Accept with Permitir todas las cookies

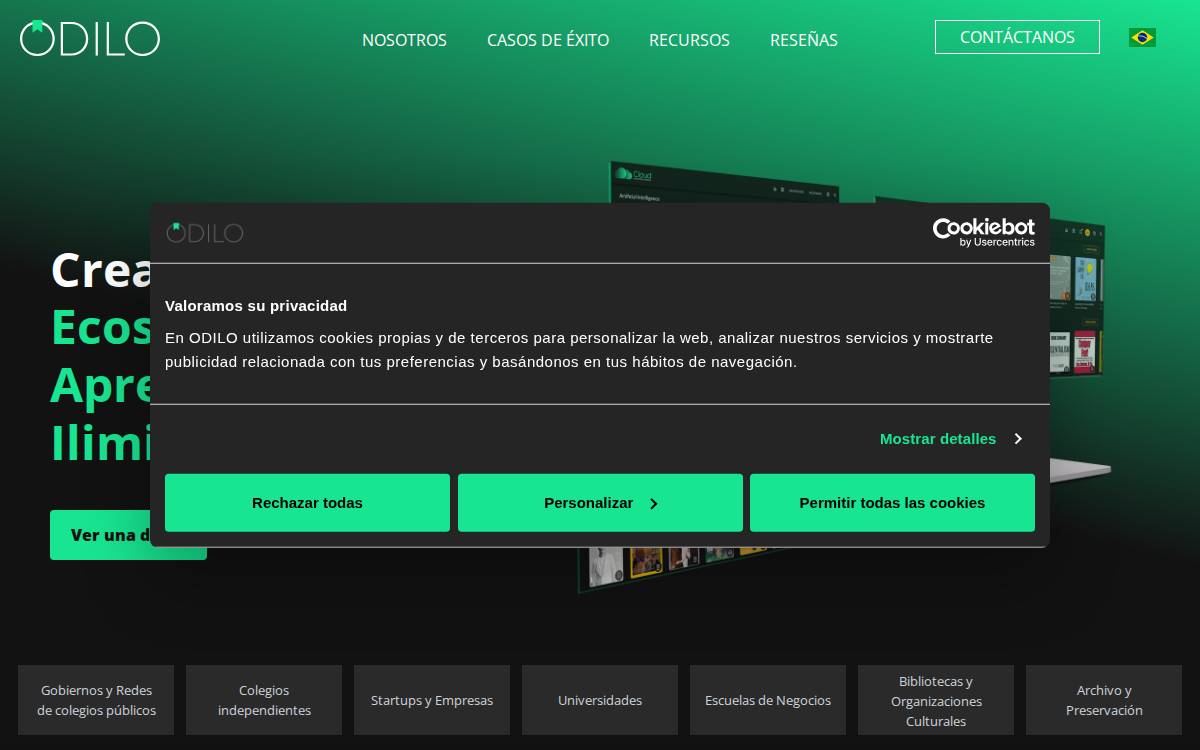click(892, 503)
